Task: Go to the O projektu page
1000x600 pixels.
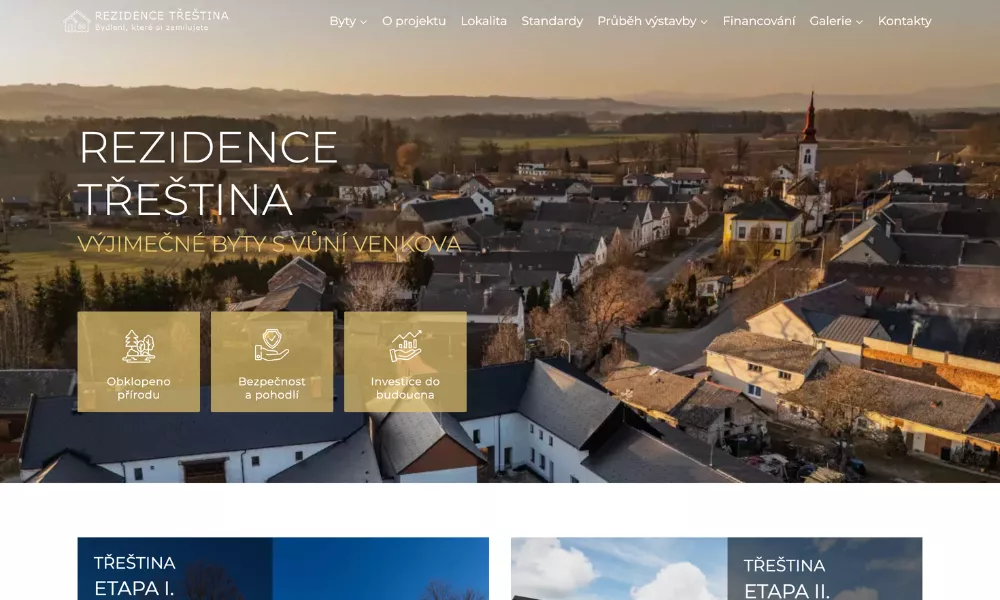Action: pyautogui.click(x=414, y=21)
